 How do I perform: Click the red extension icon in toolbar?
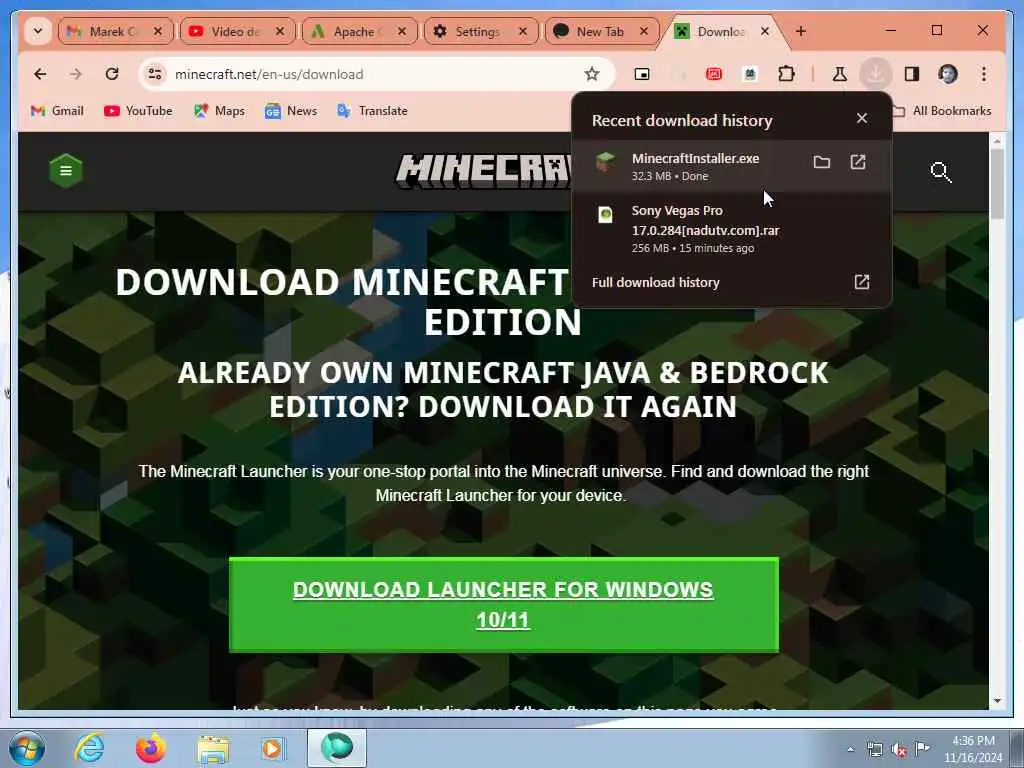point(714,74)
